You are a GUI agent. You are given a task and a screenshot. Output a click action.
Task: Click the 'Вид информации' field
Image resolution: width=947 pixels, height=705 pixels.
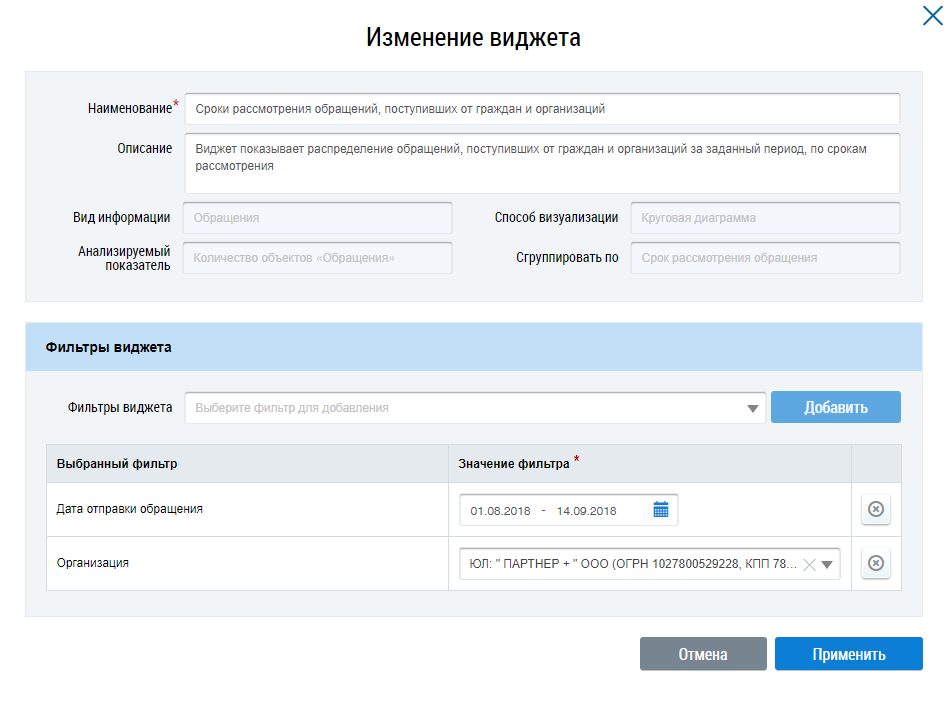(x=317, y=218)
